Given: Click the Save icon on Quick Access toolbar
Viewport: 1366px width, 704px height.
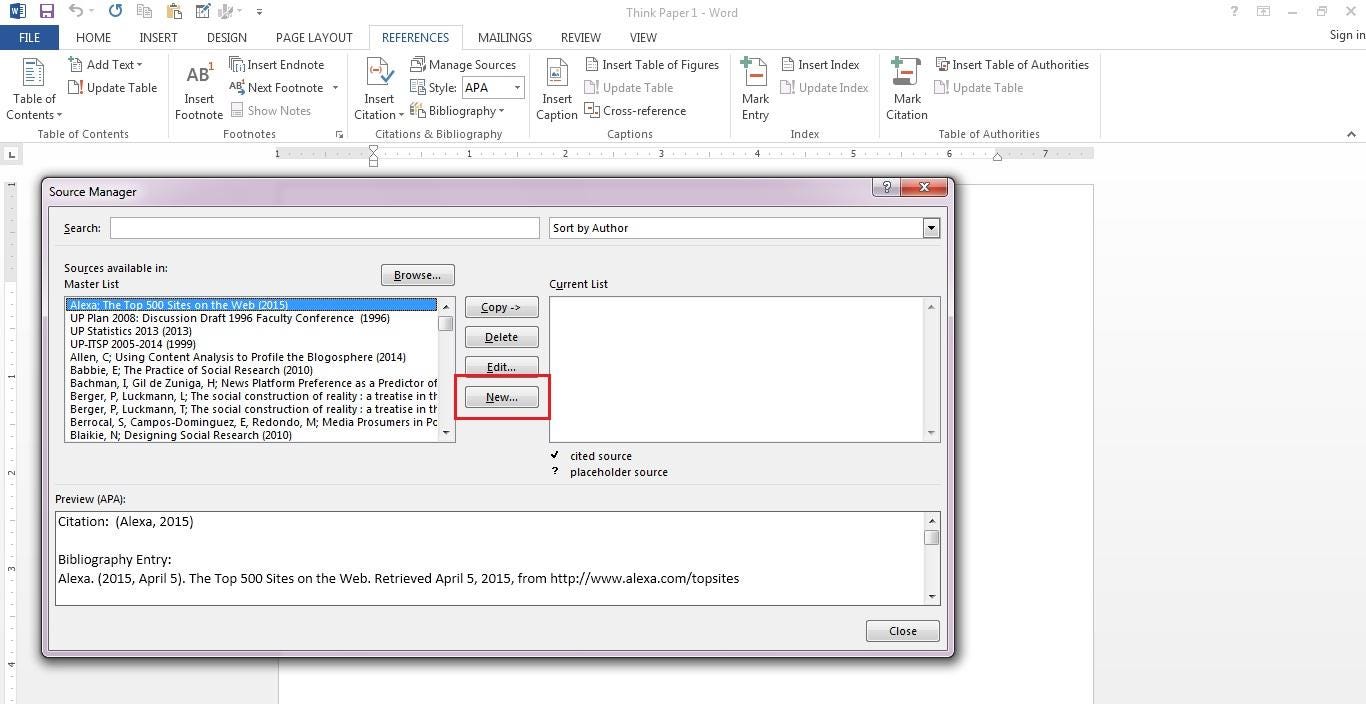Looking at the screenshot, I should [46, 12].
